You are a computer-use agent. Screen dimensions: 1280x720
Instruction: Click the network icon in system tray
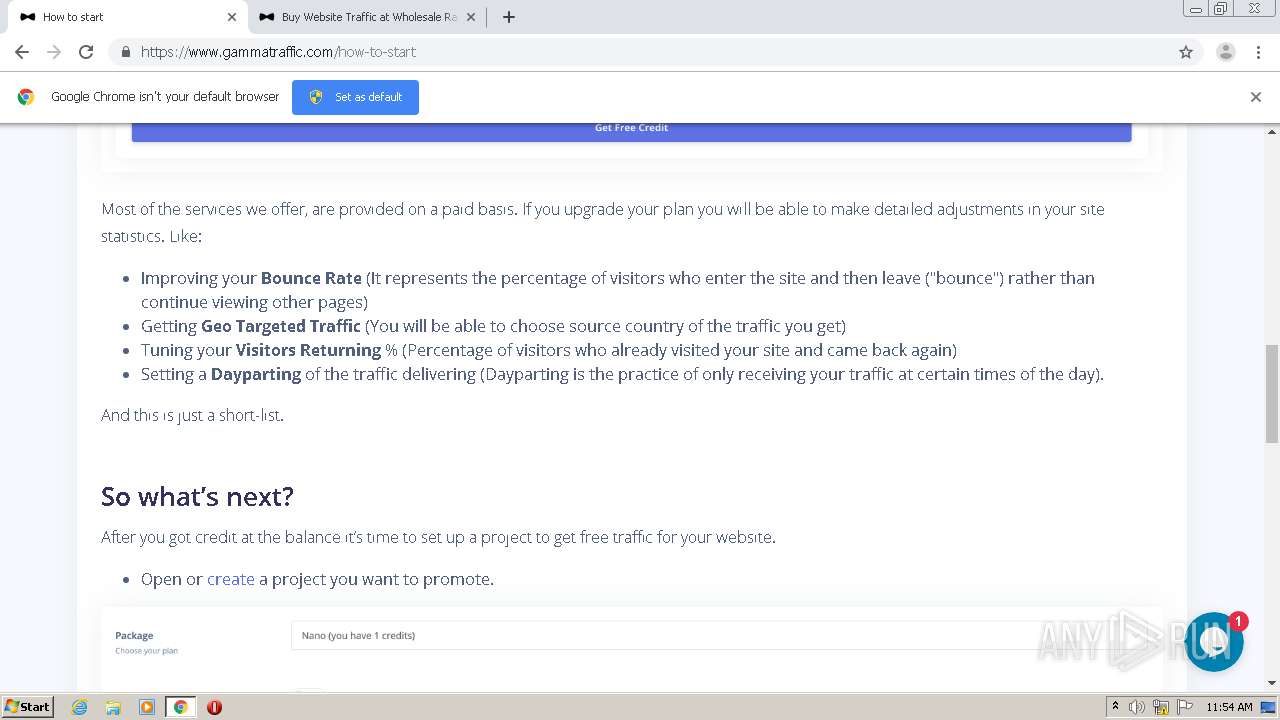[1161, 707]
